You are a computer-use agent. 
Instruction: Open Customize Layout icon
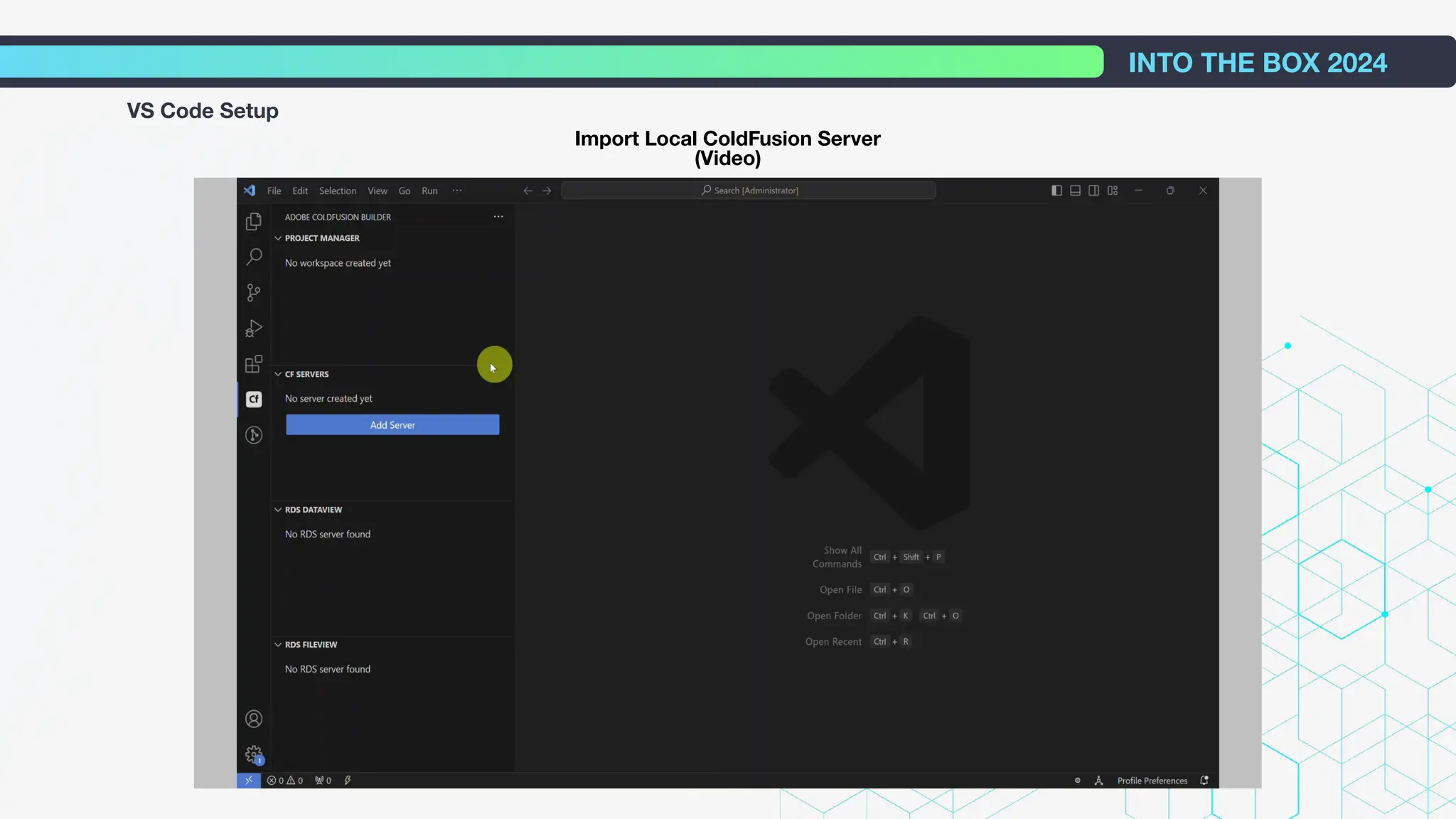[1113, 191]
